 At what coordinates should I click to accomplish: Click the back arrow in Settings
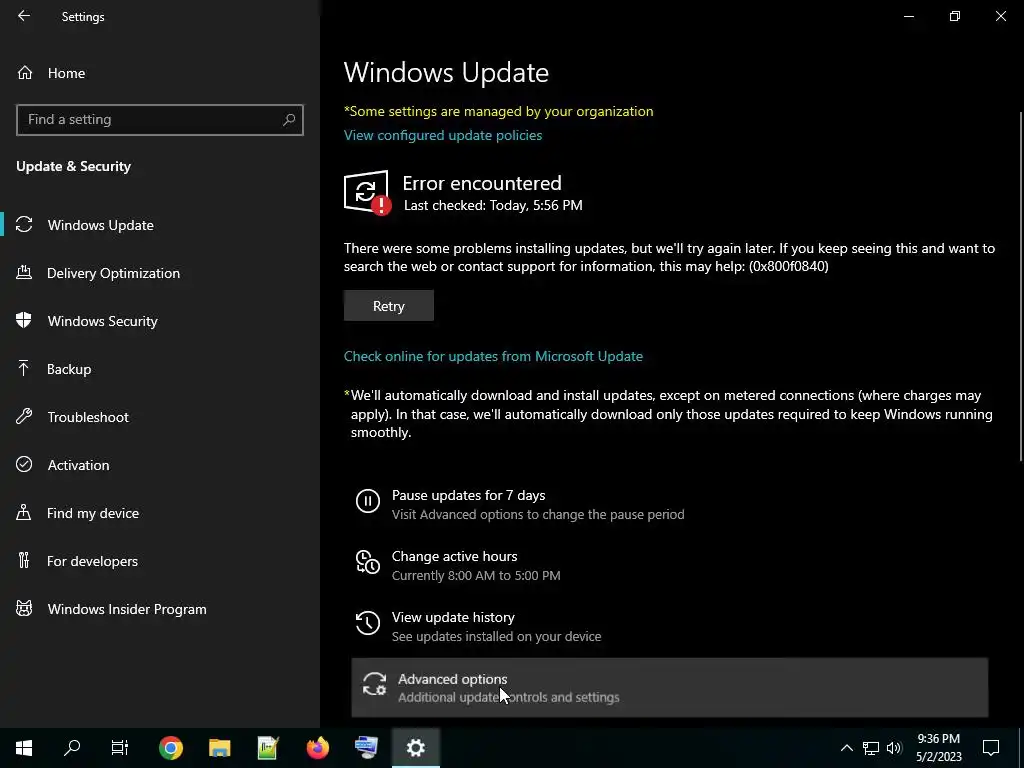(24, 16)
